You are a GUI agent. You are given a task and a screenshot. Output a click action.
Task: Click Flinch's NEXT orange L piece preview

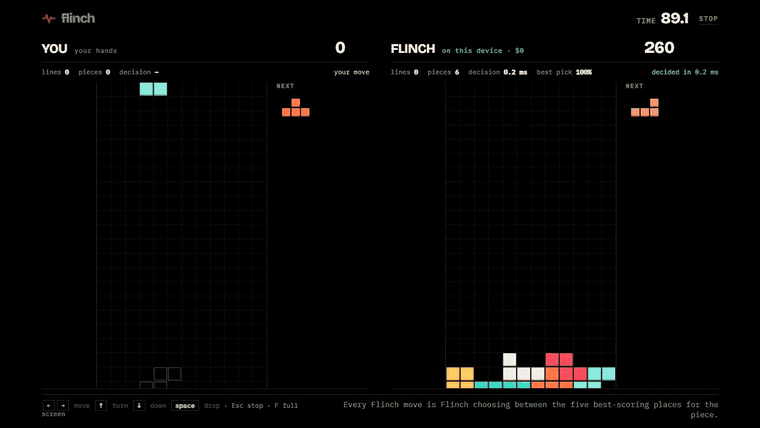point(645,108)
